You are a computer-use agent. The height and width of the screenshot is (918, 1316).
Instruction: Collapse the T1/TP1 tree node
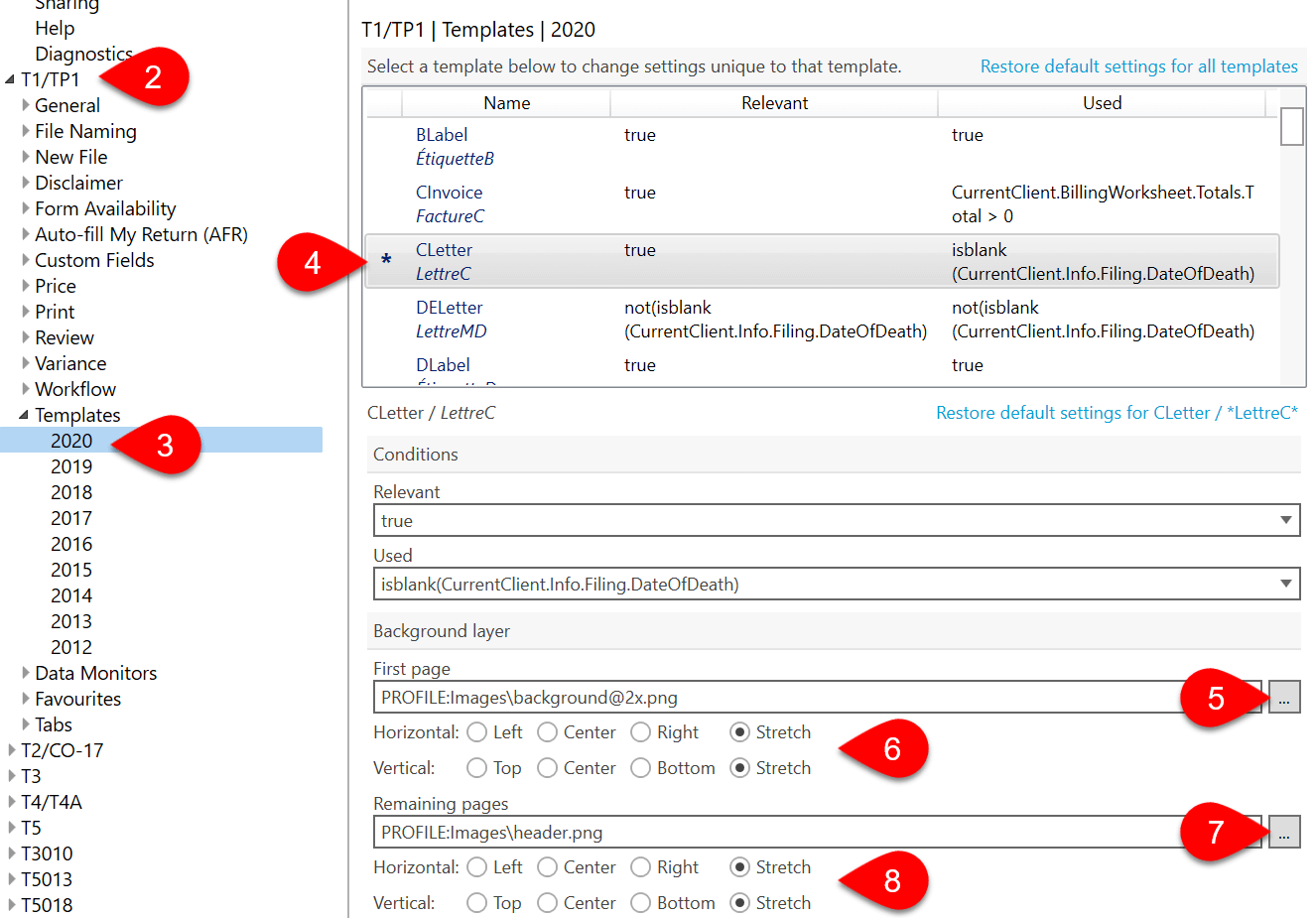pyautogui.click(x=10, y=79)
